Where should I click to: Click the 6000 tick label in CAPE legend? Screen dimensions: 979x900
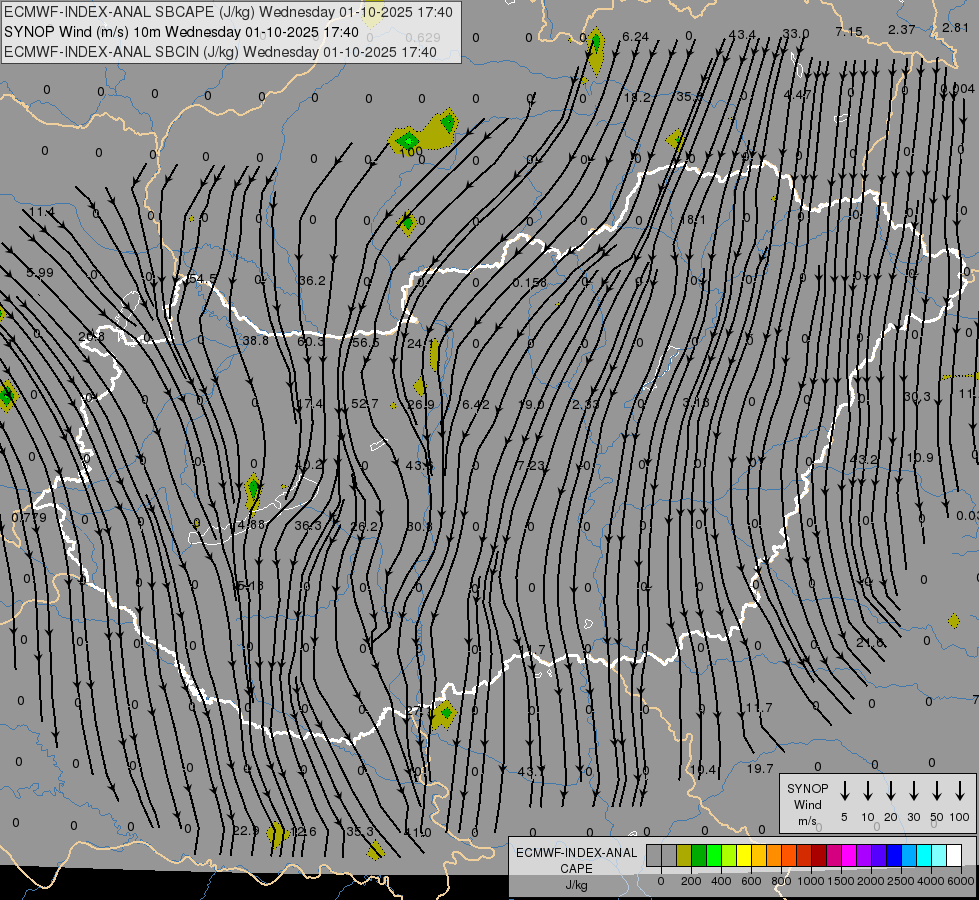pos(960,881)
